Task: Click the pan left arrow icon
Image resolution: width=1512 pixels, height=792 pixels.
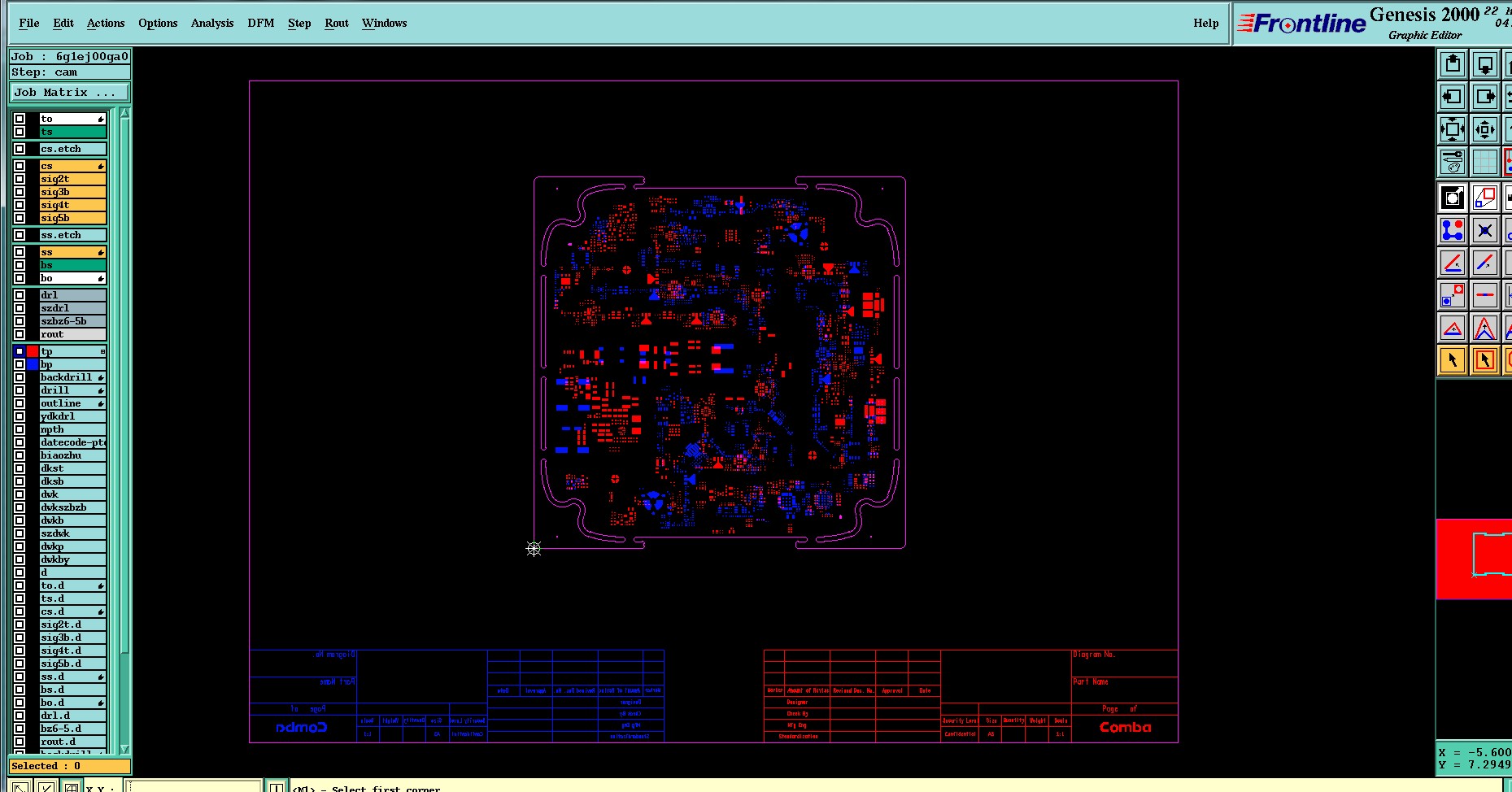Action: click(1453, 96)
